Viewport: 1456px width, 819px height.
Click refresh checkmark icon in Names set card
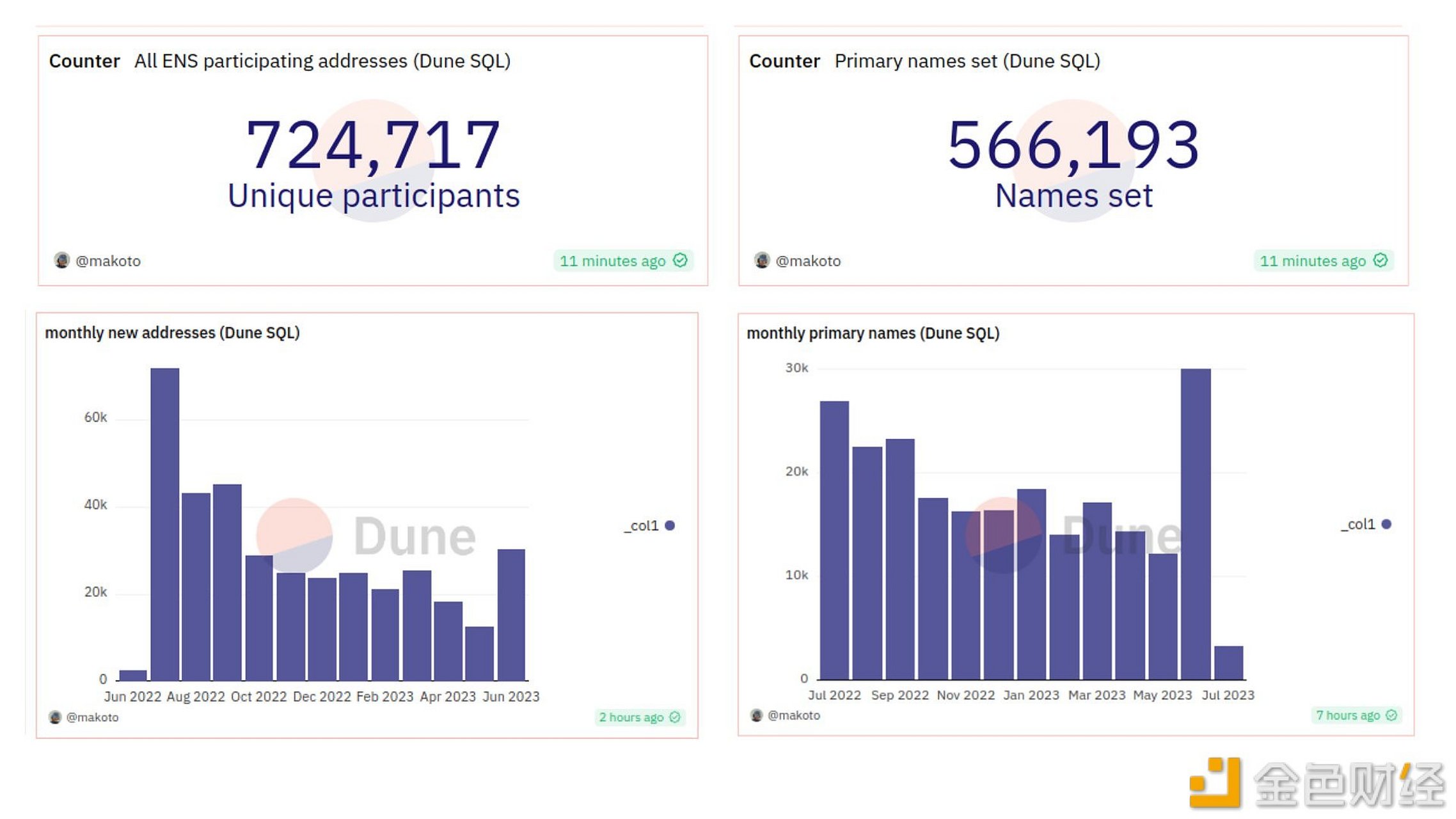(x=1381, y=260)
